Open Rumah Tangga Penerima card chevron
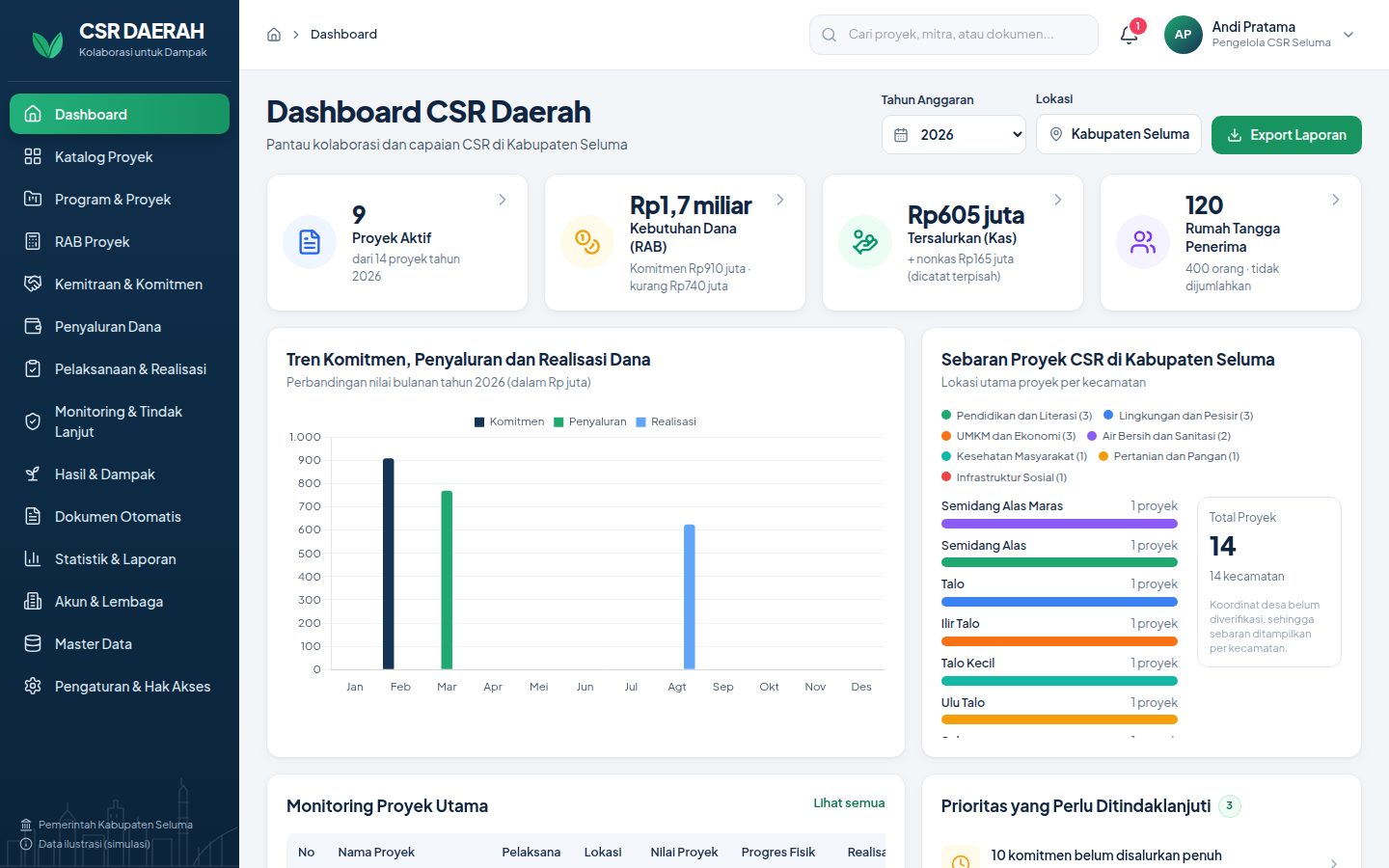1389x868 pixels. [1336, 200]
